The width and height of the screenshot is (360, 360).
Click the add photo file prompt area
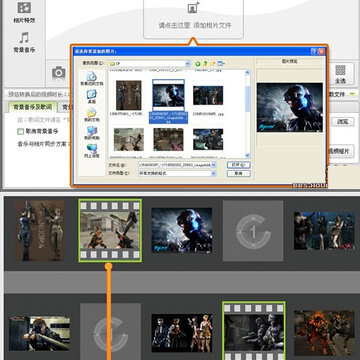tap(193, 19)
